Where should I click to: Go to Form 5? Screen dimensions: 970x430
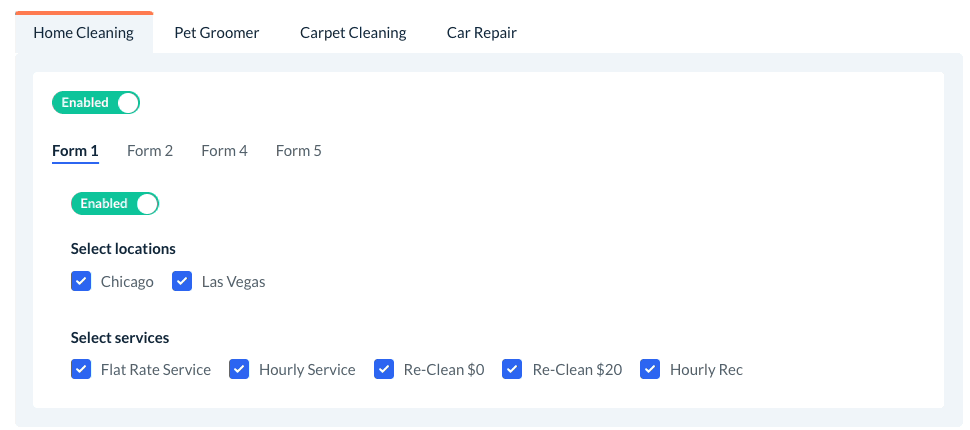point(298,151)
